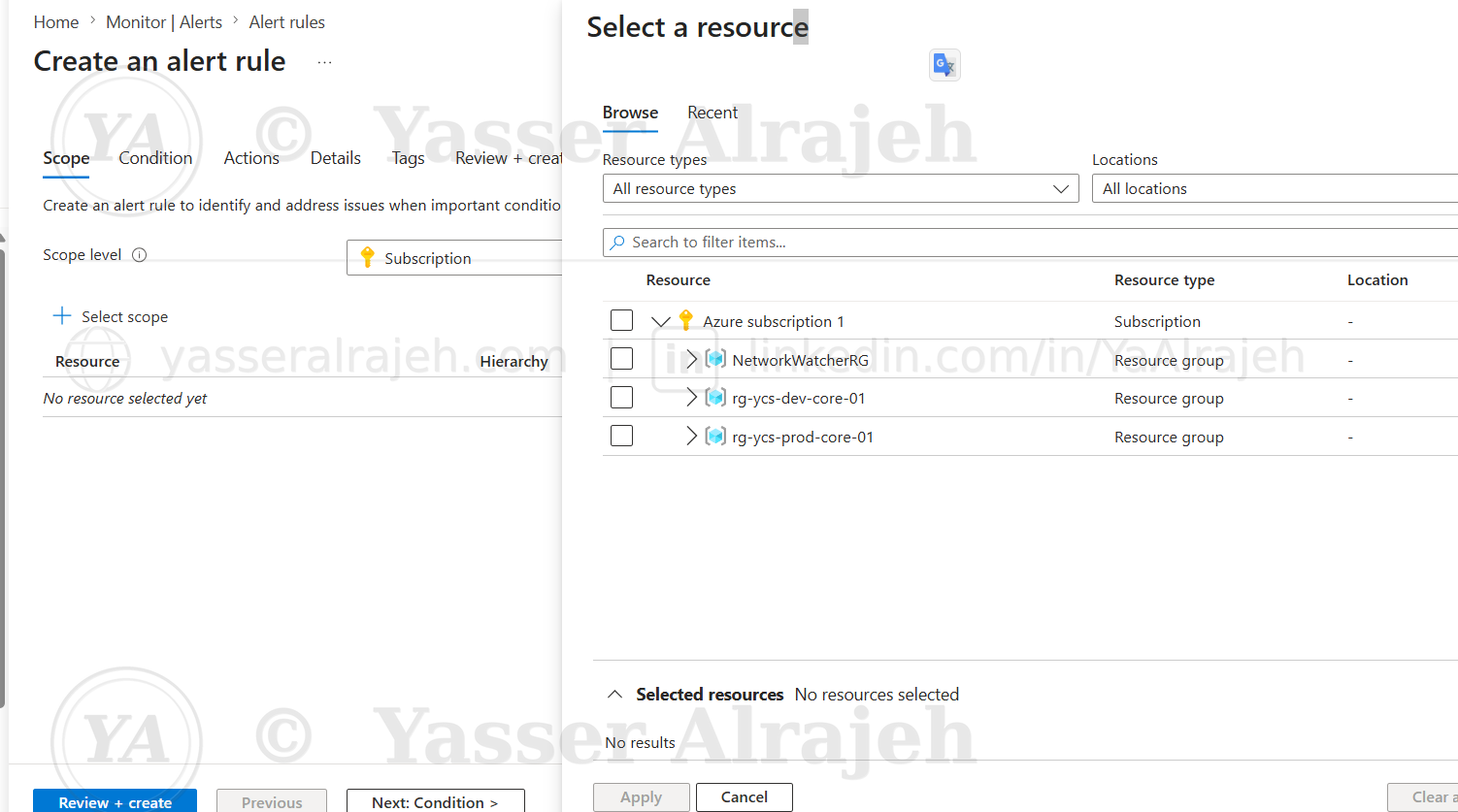Click the NetworkWatcherRG row name
The width and height of the screenshot is (1458, 812).
pyautogui.click(x=800, y=361)
